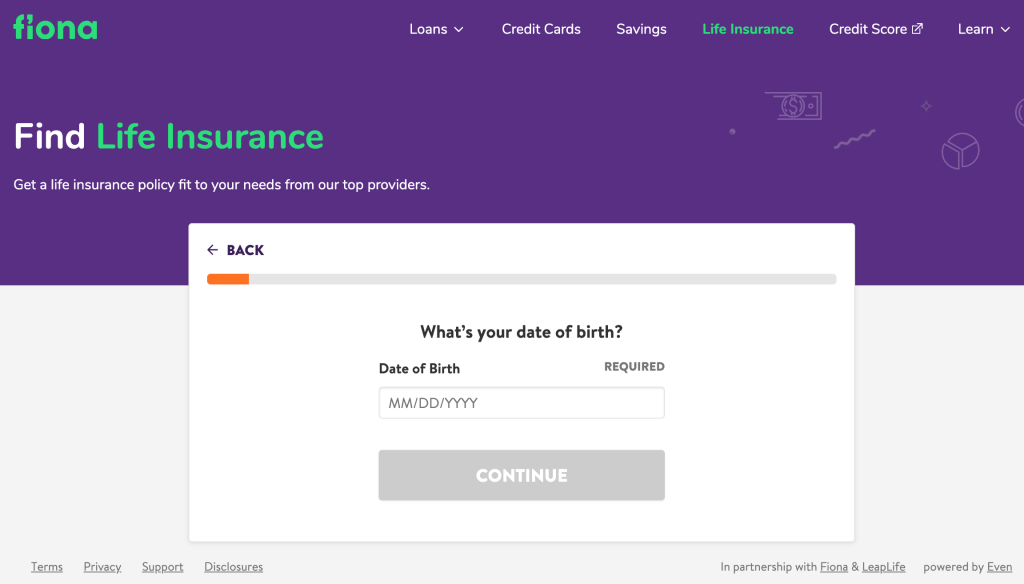Expand the Loans dropdown chevron
Viewport: 1024px width, 584px height.
458,29
